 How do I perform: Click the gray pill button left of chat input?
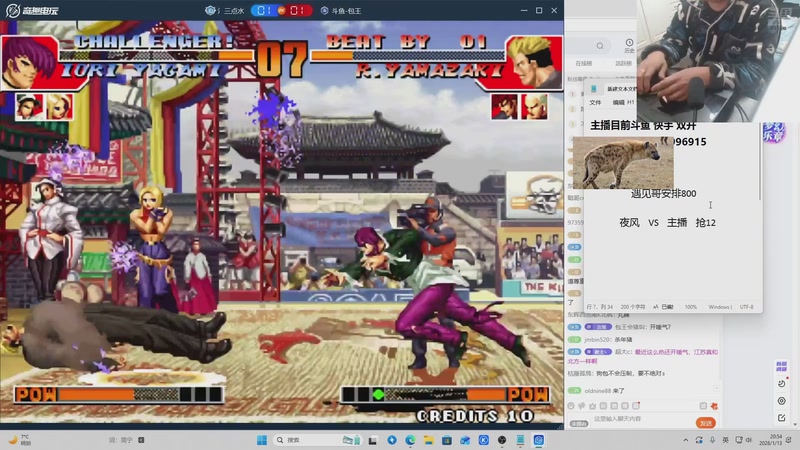tap(579, 423)
